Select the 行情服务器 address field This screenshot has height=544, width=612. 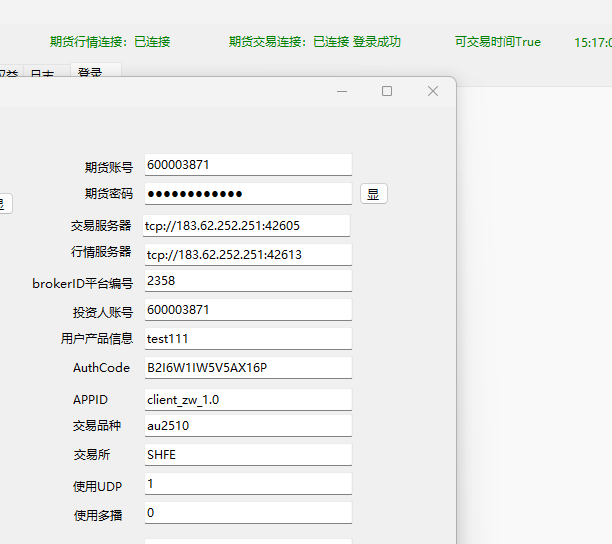coord(248,255)
